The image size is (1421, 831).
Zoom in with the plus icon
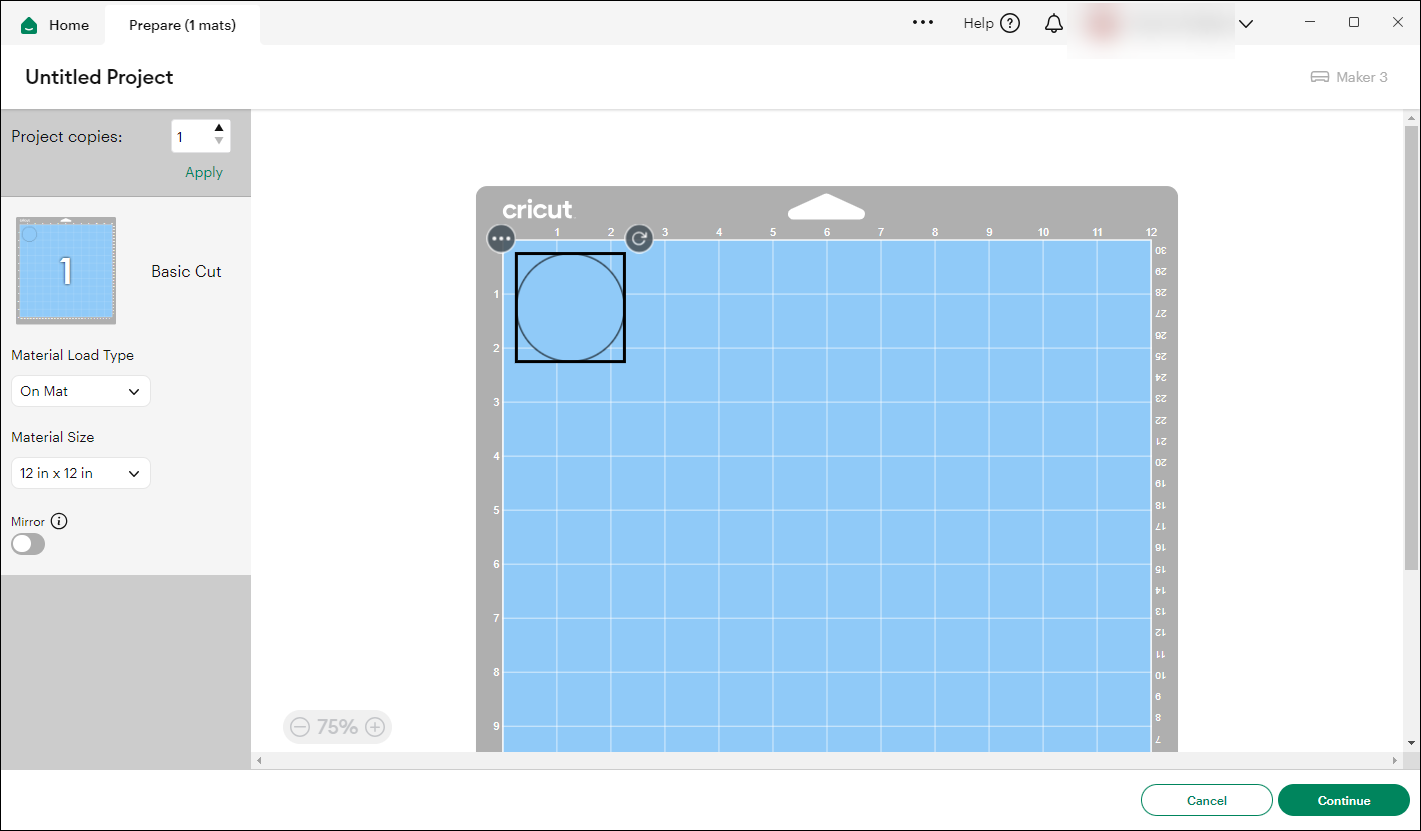point(375,727)
